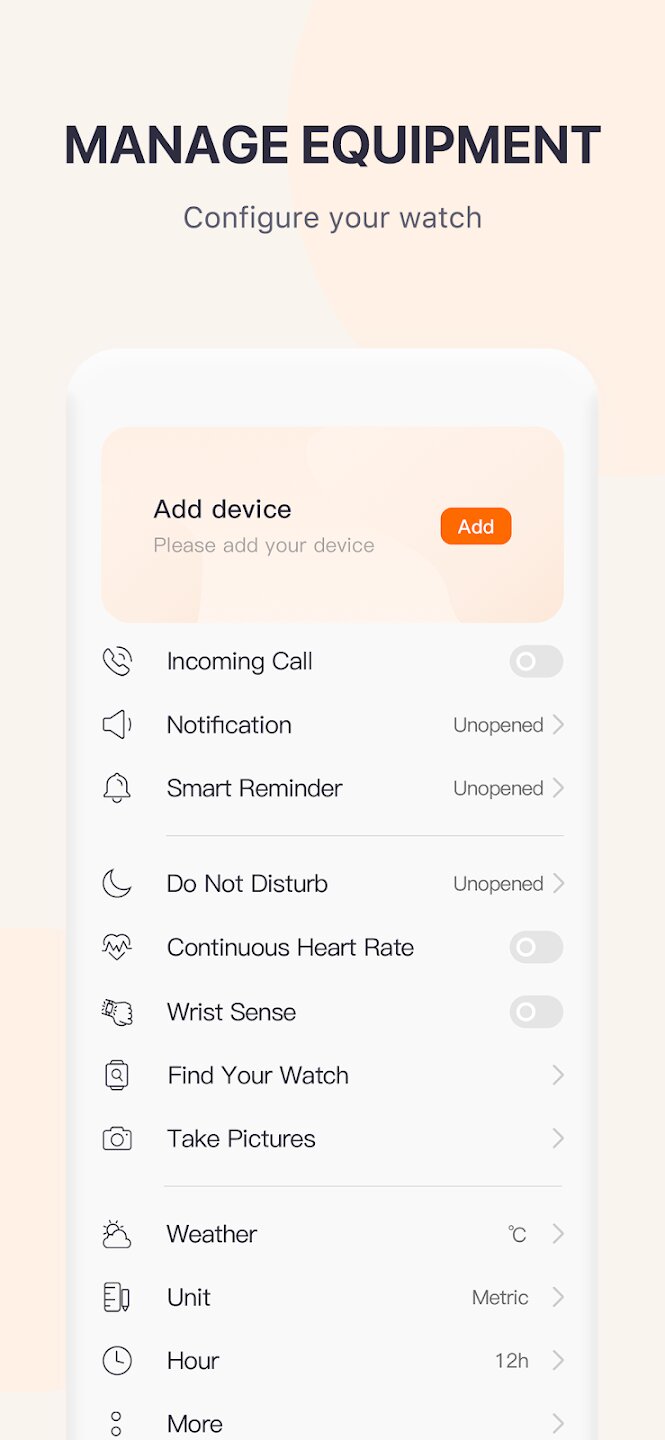Click the Take Pictures camera icon
Viewport: 665px width, 1440px height.
(117, 1139)
